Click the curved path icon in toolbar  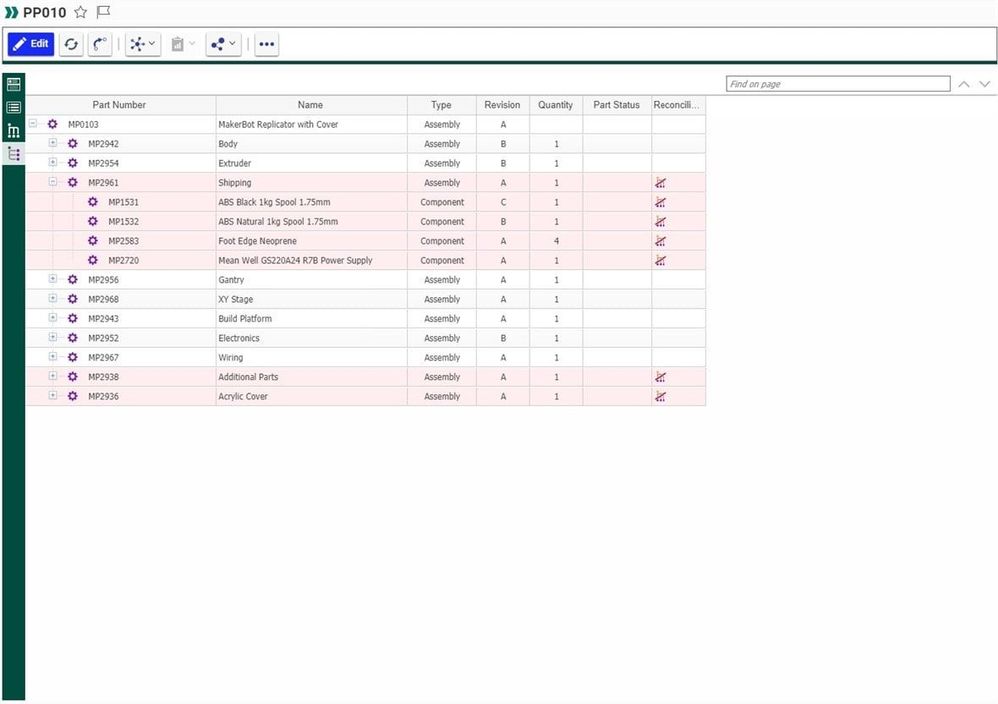tap(100, 44)
